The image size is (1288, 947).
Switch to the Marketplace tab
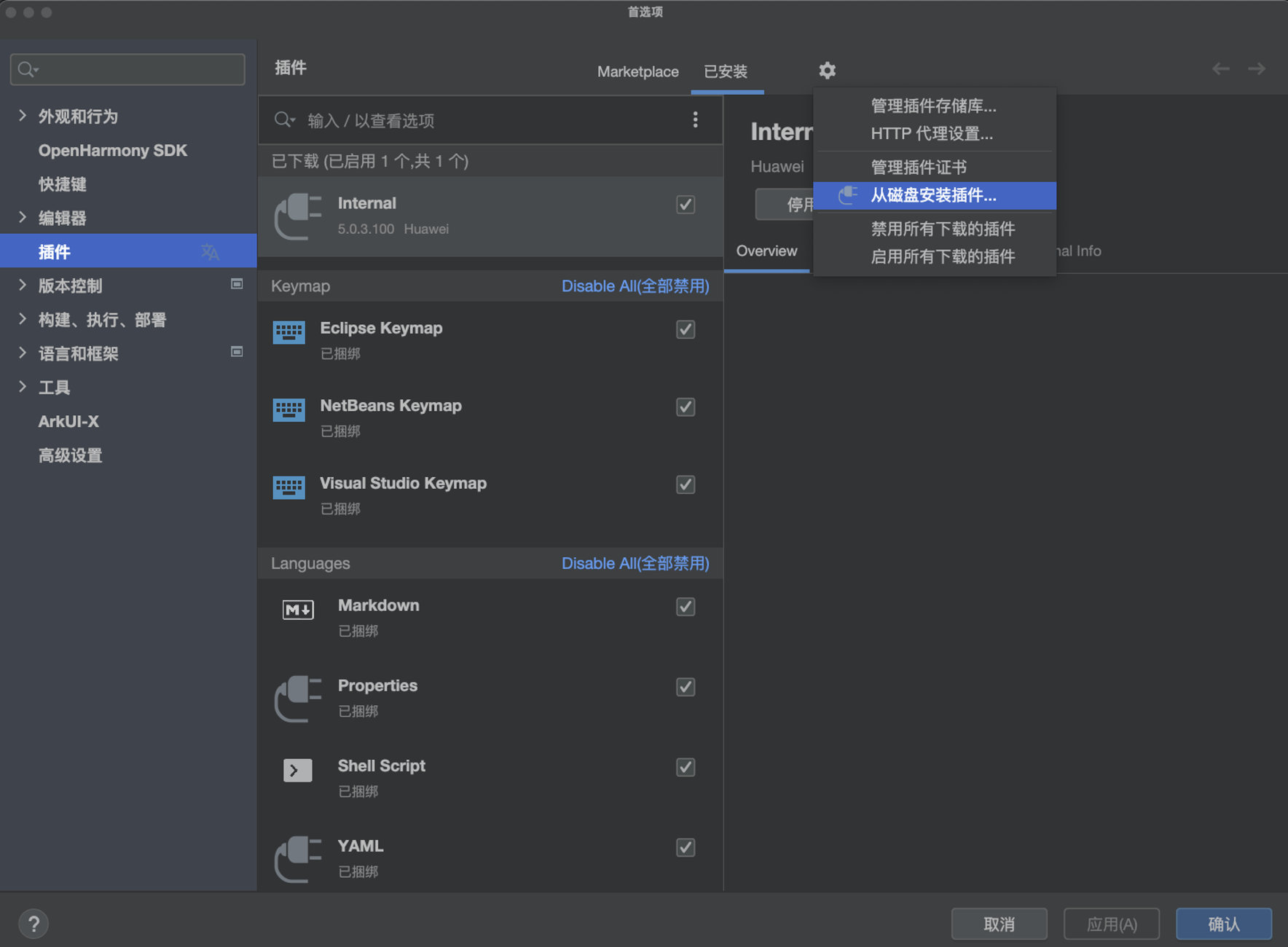pos(637,71)
